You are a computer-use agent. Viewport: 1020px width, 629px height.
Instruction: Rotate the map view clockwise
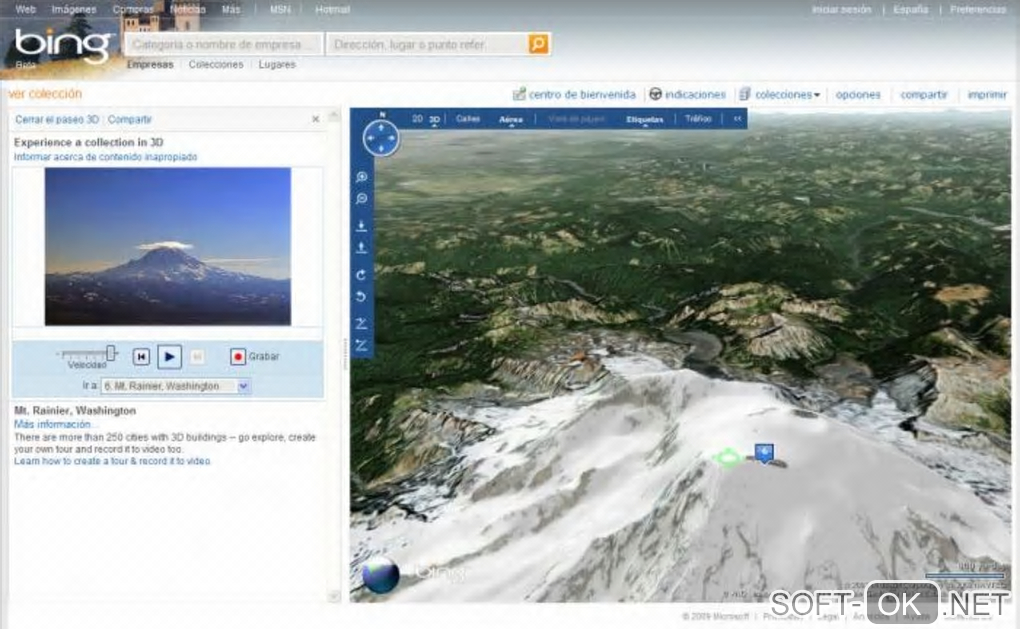[x=362, y=274]
